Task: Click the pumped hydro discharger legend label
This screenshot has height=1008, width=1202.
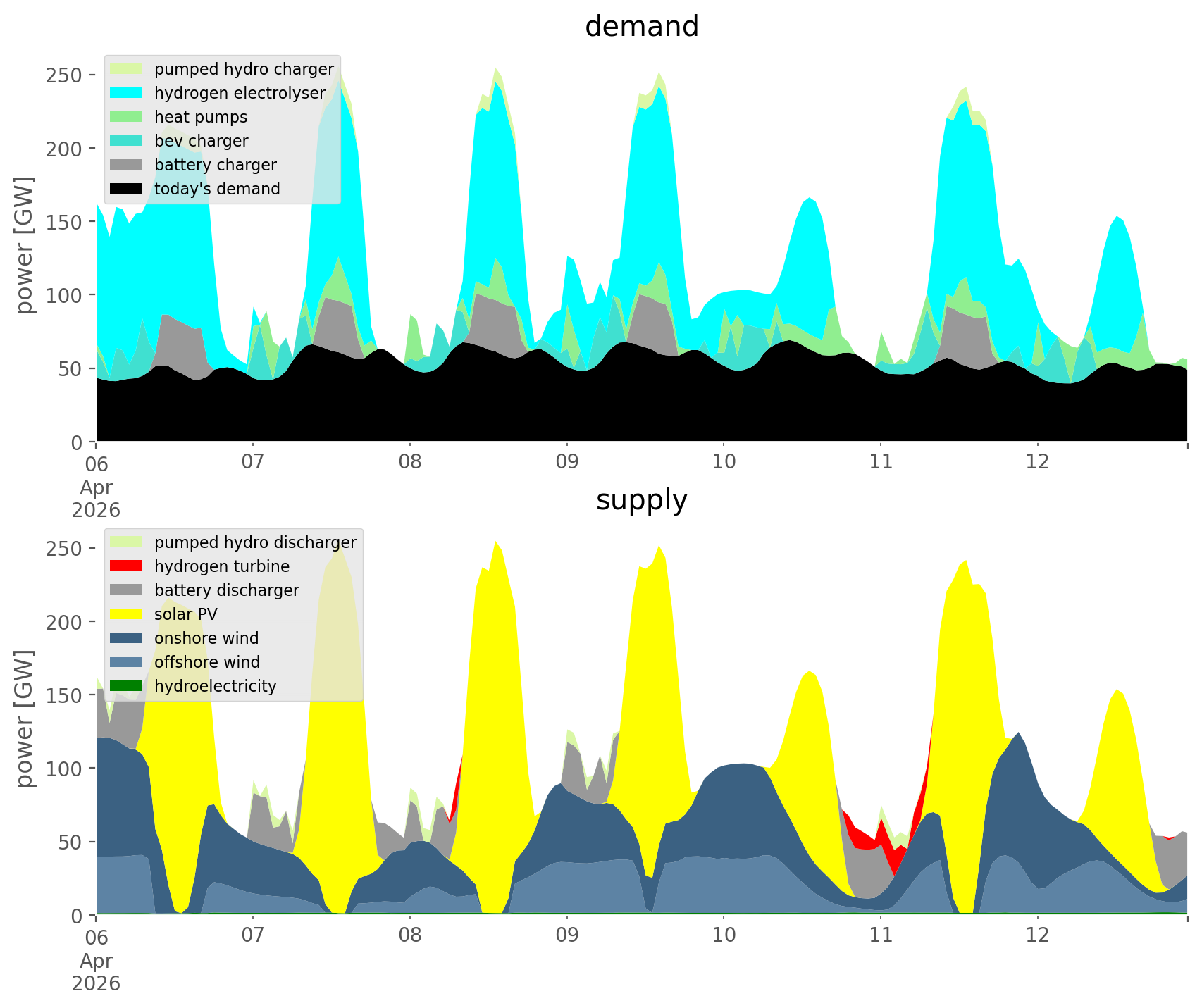Action: click(x=255, y=542)
